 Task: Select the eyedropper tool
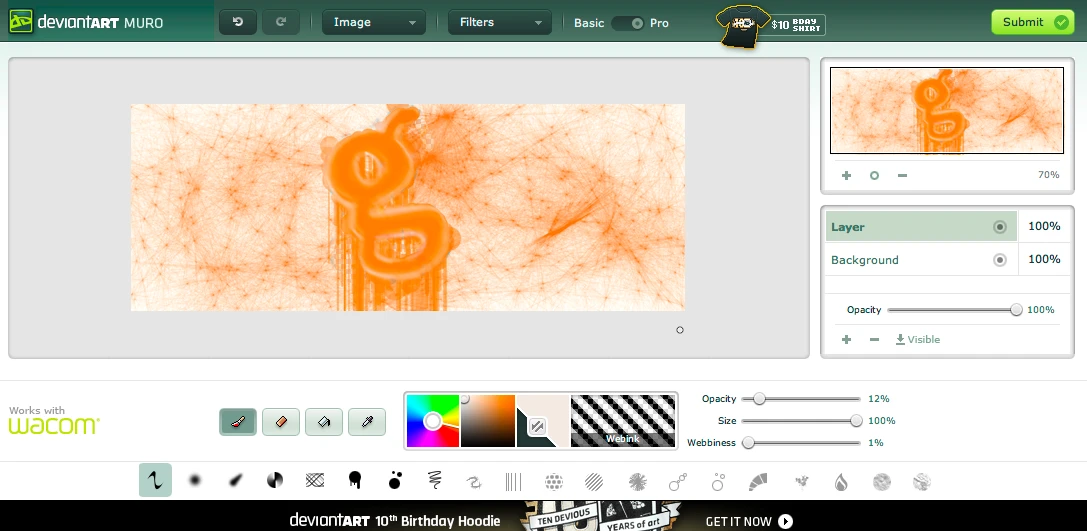point(367,421)
